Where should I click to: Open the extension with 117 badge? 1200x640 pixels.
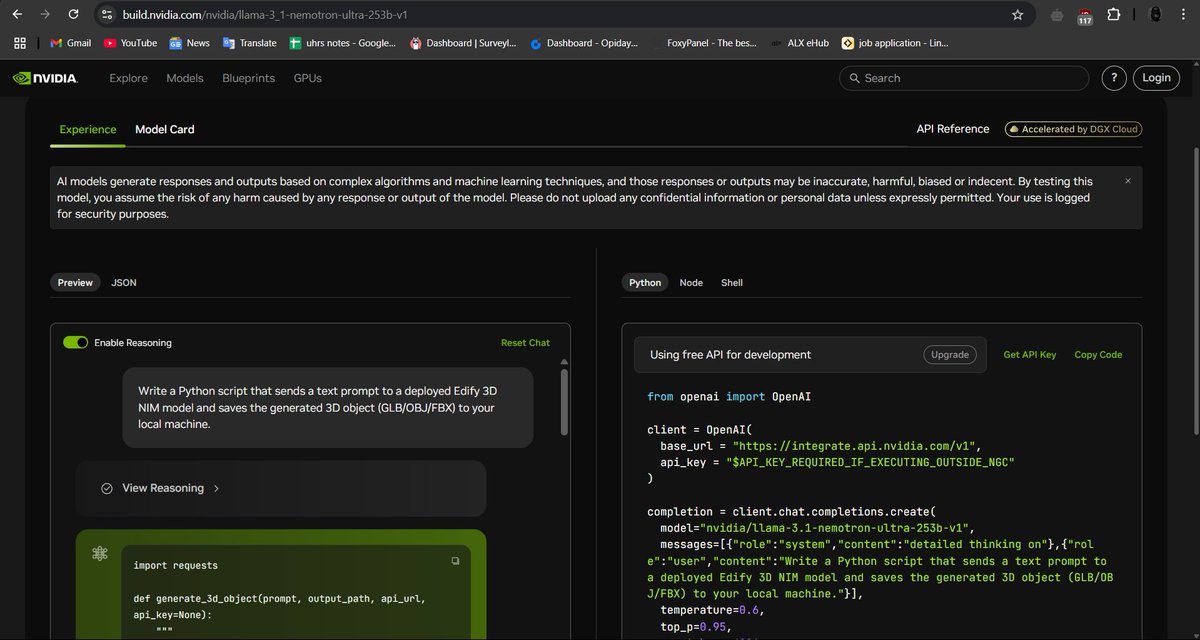click(x=1085, y=16)
